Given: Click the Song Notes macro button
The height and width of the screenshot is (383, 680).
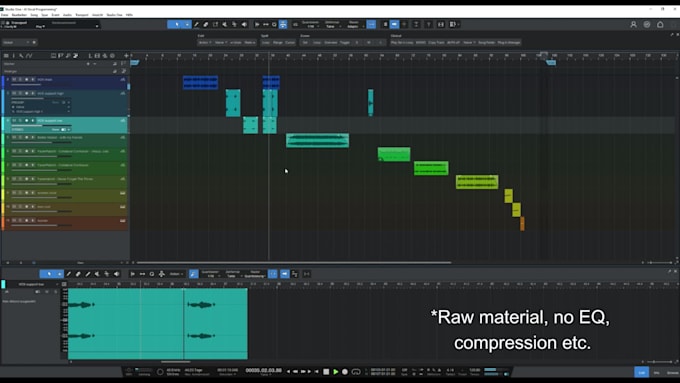Looking at the screenshot, I should point(486,43).
